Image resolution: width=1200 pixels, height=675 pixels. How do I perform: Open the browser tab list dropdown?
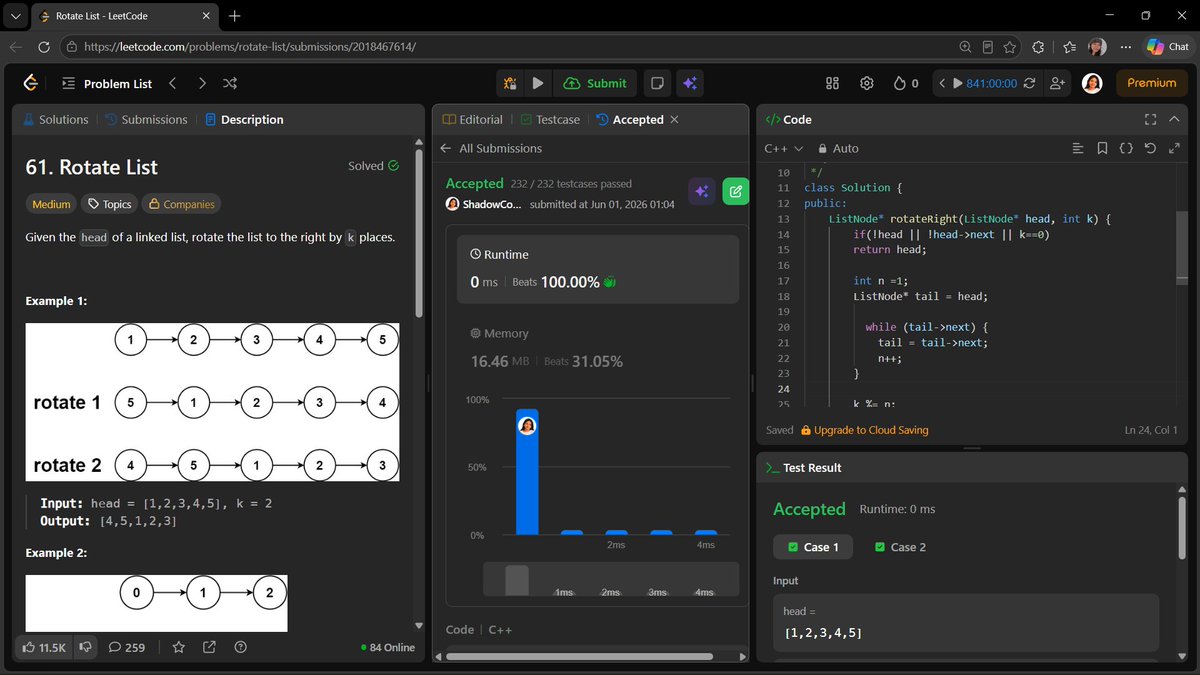pos(15,16)
